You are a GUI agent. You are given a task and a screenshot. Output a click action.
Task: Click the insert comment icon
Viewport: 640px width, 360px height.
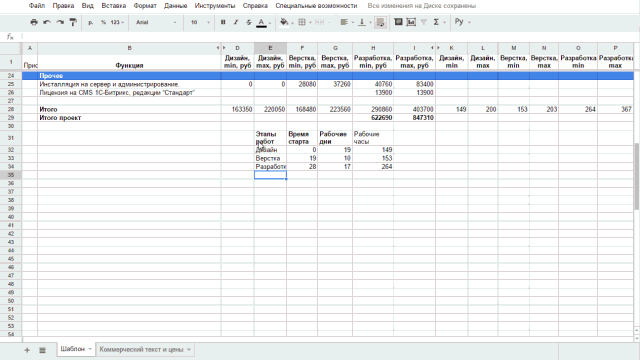pyautogui.click(x=398, y=22)
